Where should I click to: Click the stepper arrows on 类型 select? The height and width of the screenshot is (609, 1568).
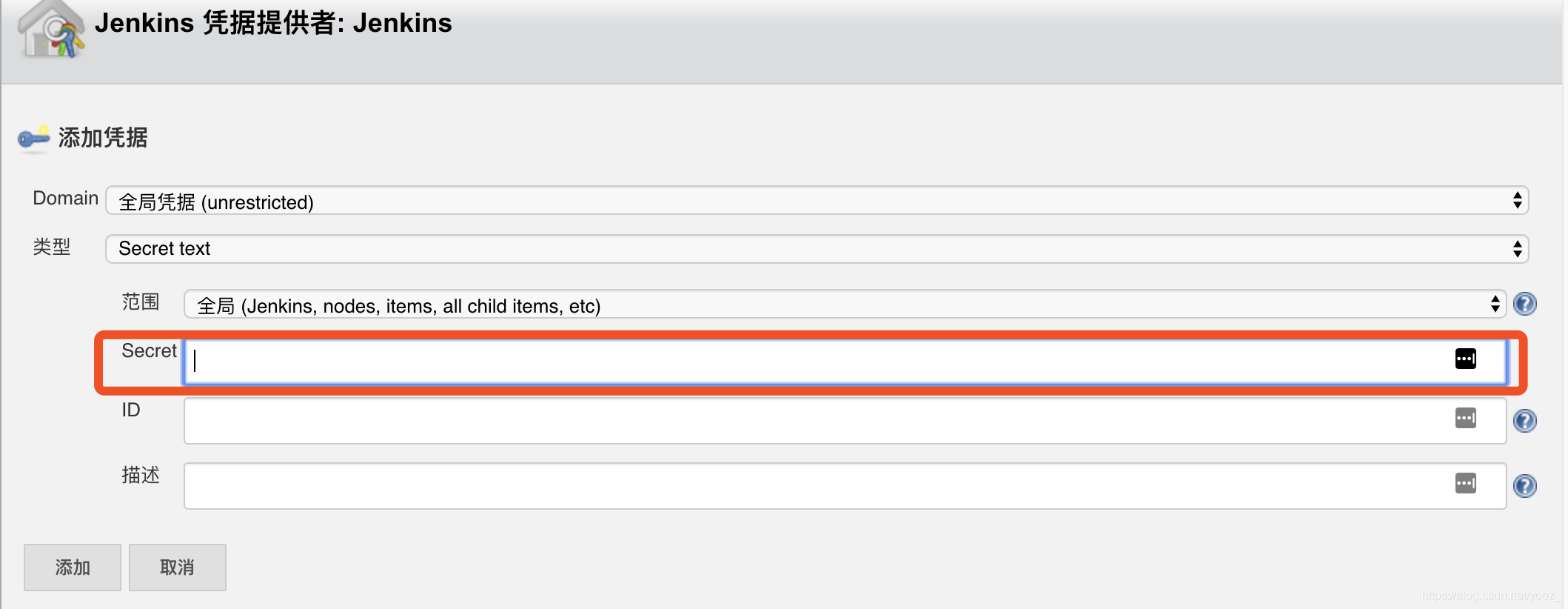[1517, 249]
